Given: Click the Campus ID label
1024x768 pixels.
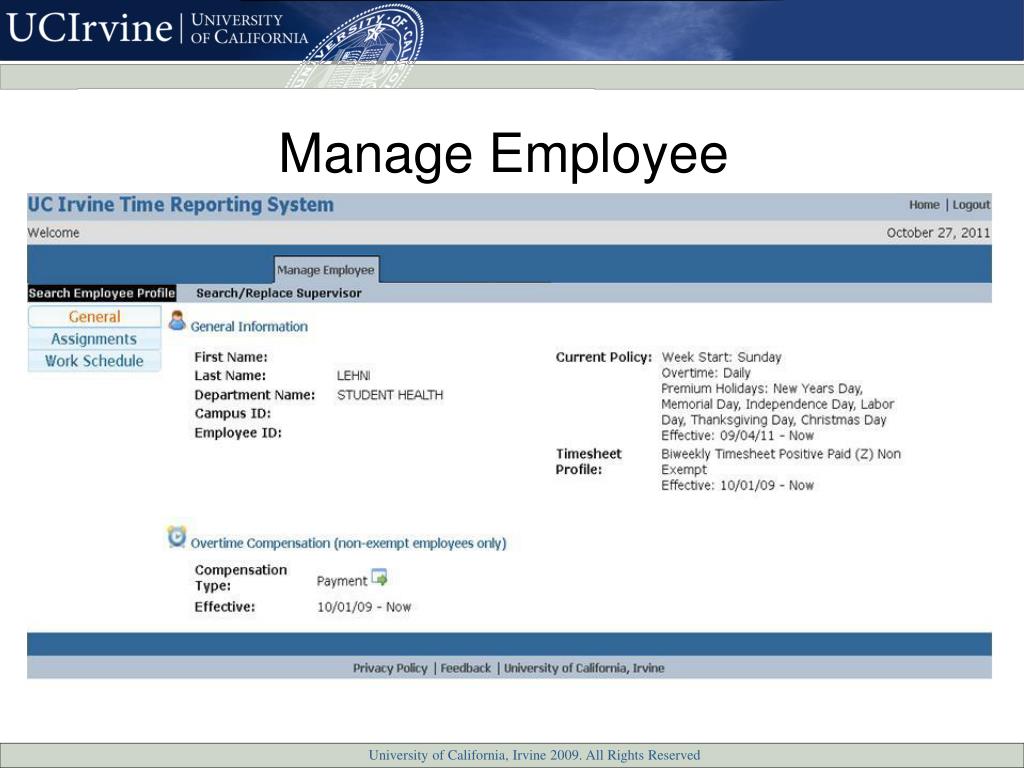Looking at the screenshot, I should [x=232, y=413].
